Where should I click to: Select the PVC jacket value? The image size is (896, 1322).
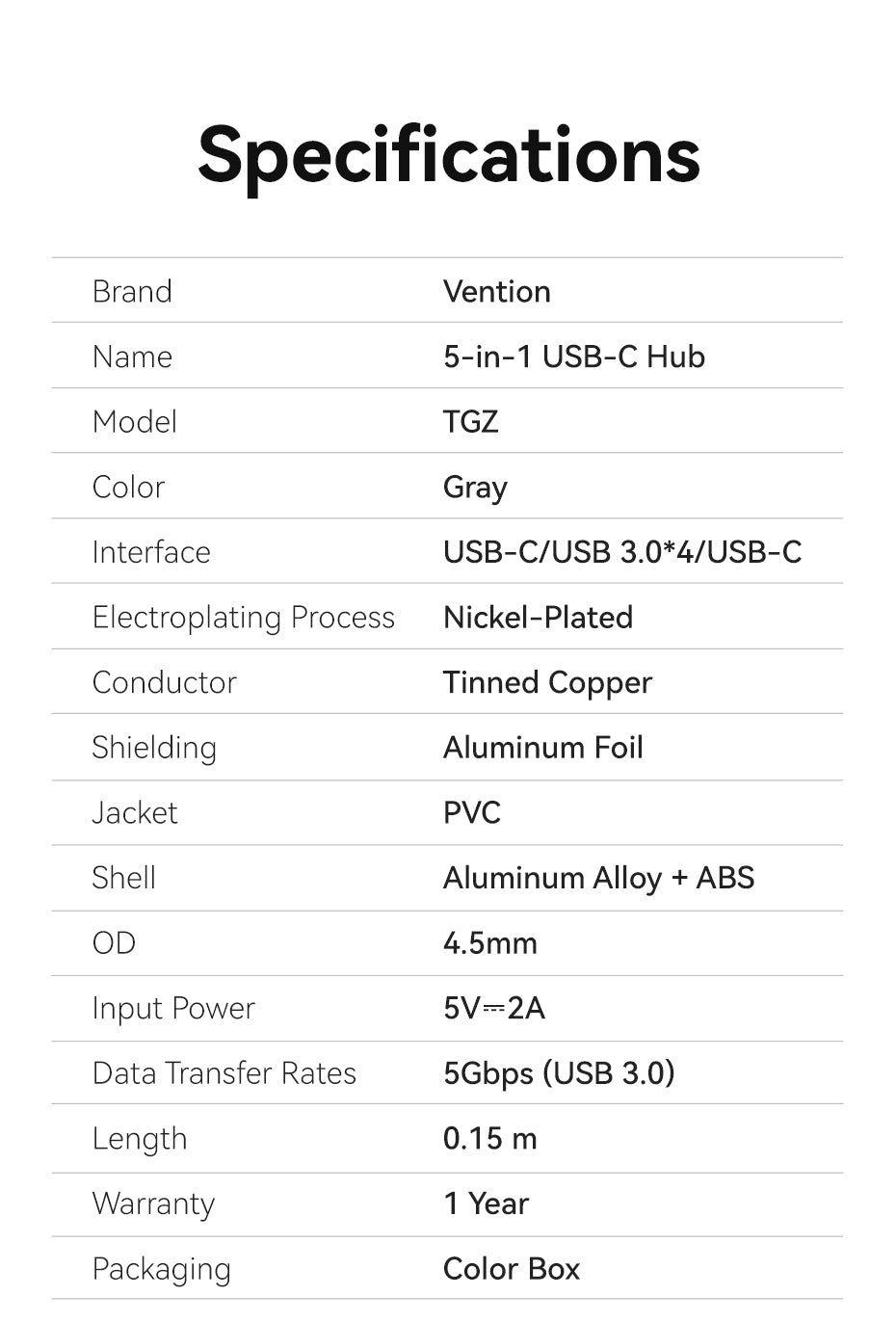coord(472,812)
